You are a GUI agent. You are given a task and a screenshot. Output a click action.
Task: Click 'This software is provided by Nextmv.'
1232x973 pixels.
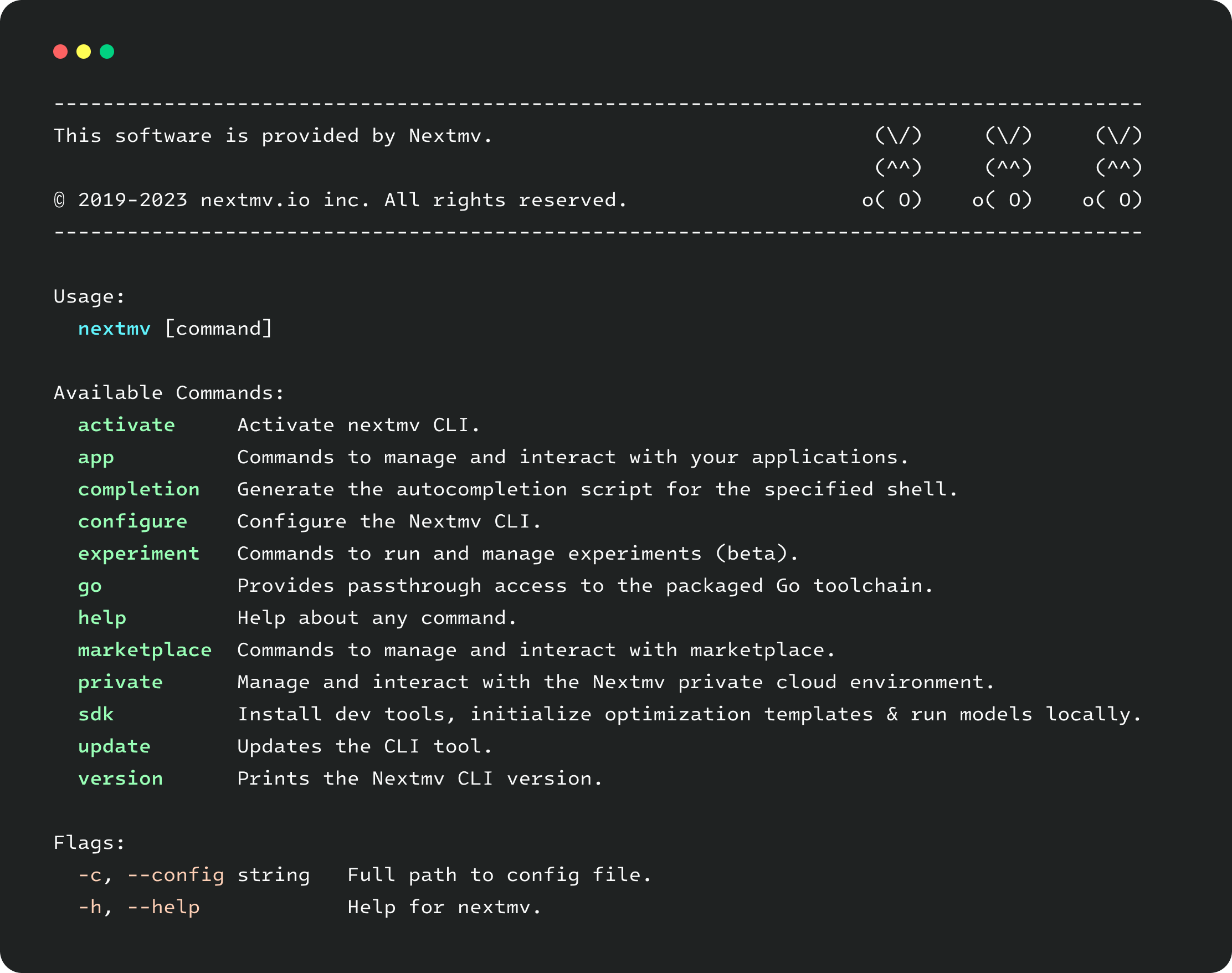(274, 136)
